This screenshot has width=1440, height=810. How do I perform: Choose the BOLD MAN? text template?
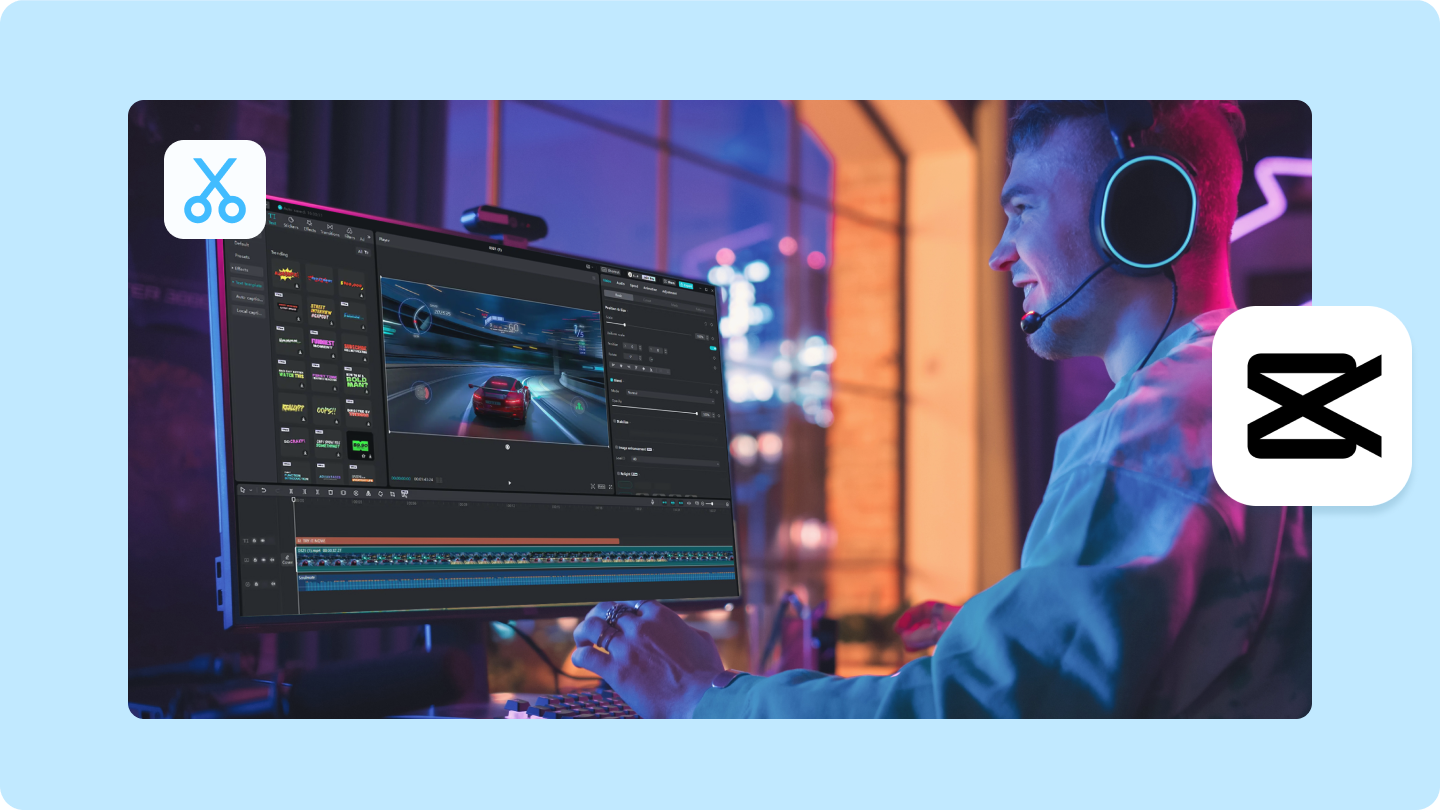(x=355, y=383)
